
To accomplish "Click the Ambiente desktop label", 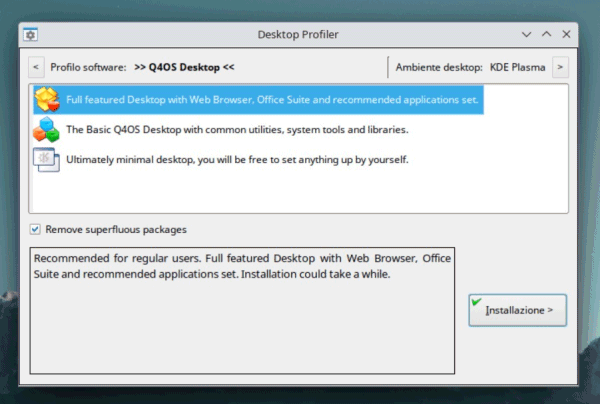I will tap(439, 67).
